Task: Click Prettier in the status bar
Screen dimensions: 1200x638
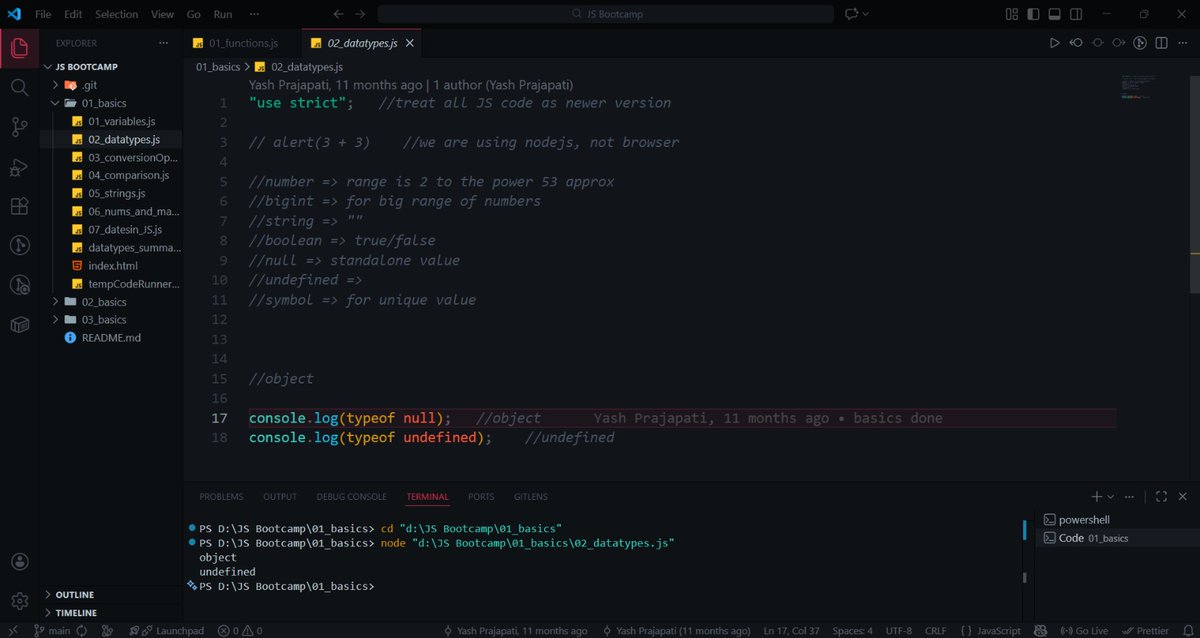Action: [1145, 631]
